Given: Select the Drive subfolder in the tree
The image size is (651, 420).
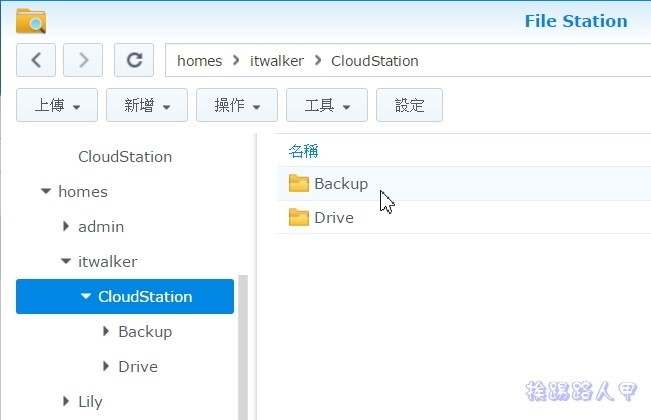Looking at the screenshot, I should coord(138,367).
